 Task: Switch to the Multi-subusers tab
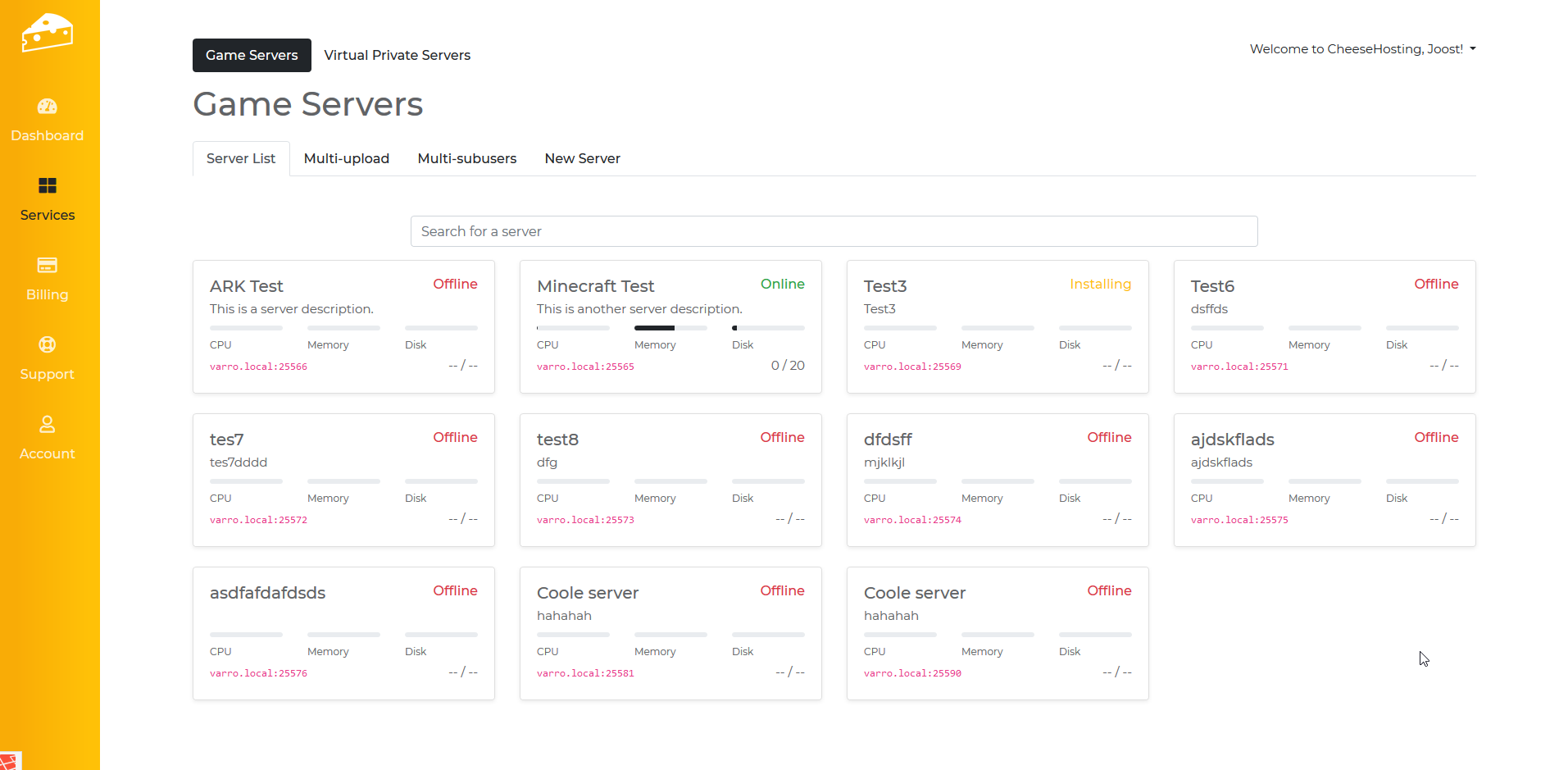pyautogui.click(x=466, y=158)
